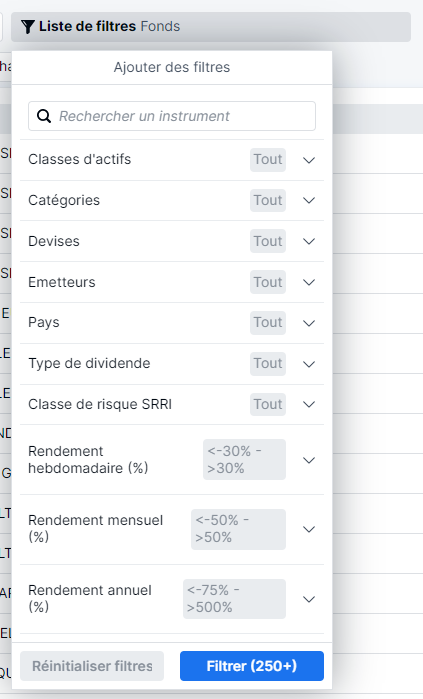Expand Rendement annuel chevron
Viewport: 423px width, 699px height.
point(309,599)
